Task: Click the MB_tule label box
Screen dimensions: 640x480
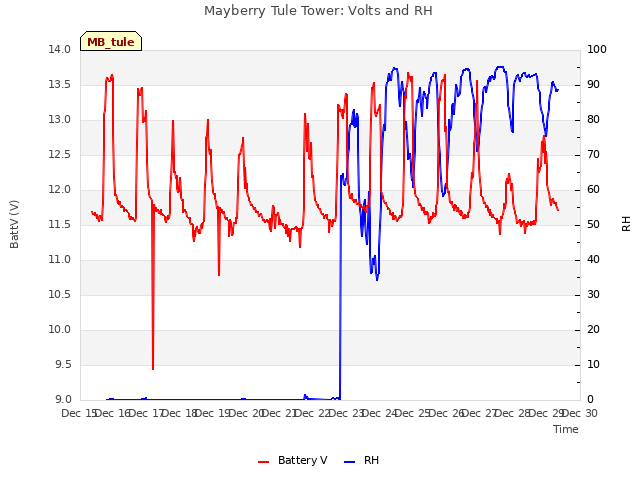Action: point(111,41)
